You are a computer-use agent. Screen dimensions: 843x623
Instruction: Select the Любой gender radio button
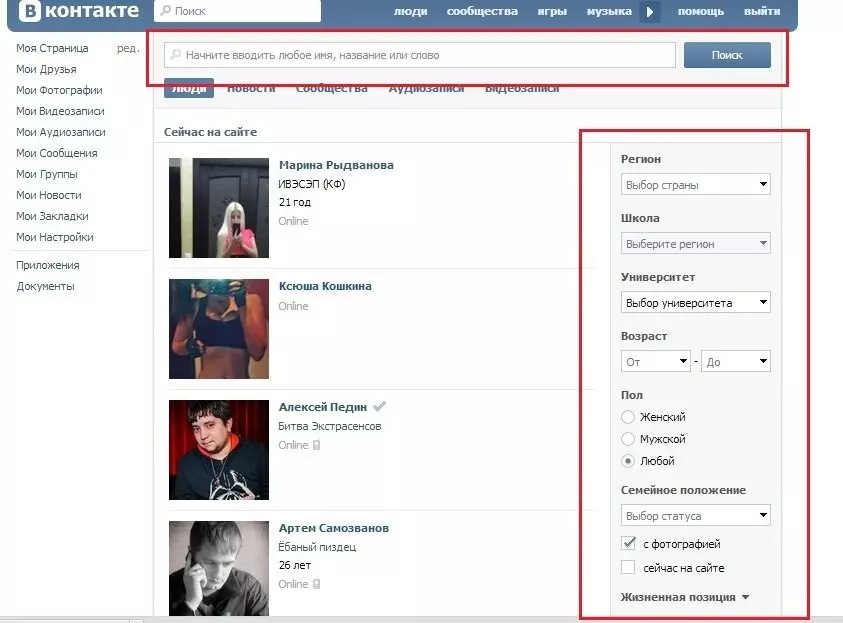[627, 461]
